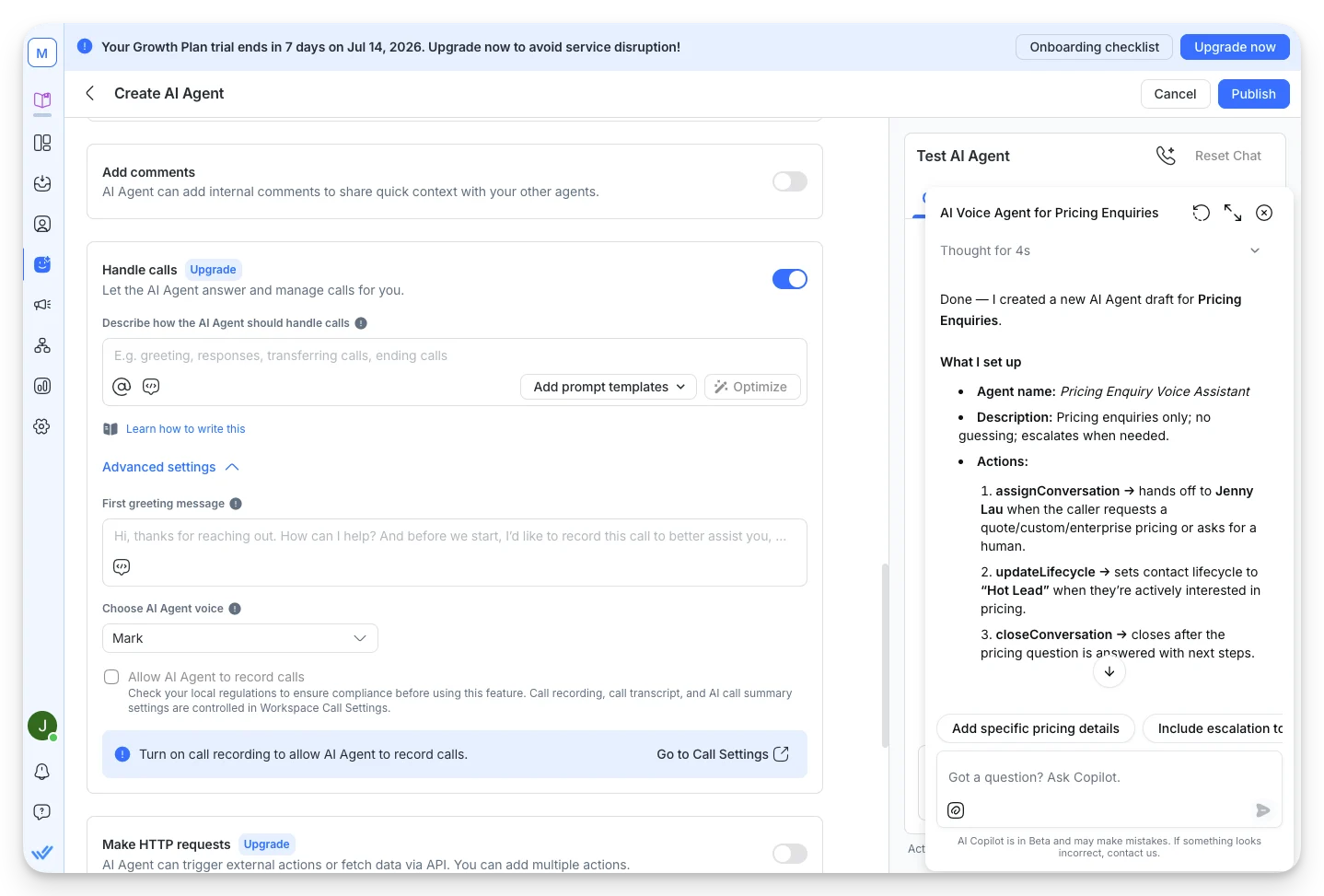Viewport: 1324px width, 896px height.
Task: Click the @ mention icon in handle calls prompt
Action: pos(122,387)
